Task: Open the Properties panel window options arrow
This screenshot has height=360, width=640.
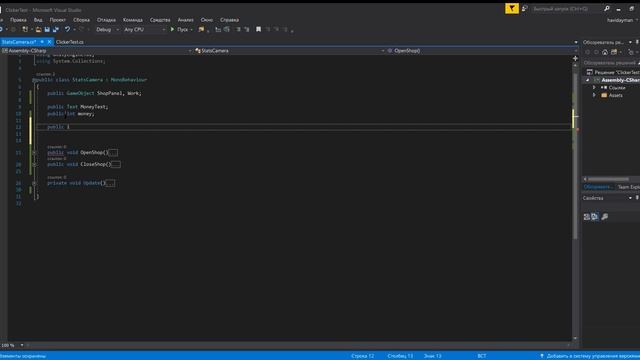Action: pyautogui.click(x=630, y=198)
